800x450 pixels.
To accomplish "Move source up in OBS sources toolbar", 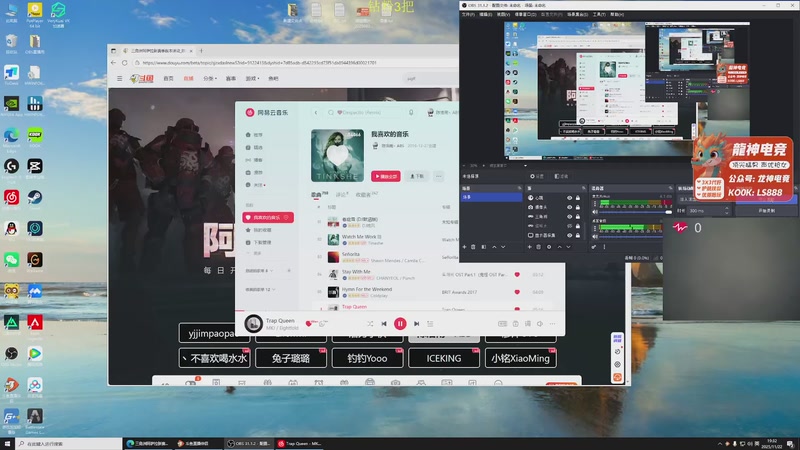I will tap(559, 247).
